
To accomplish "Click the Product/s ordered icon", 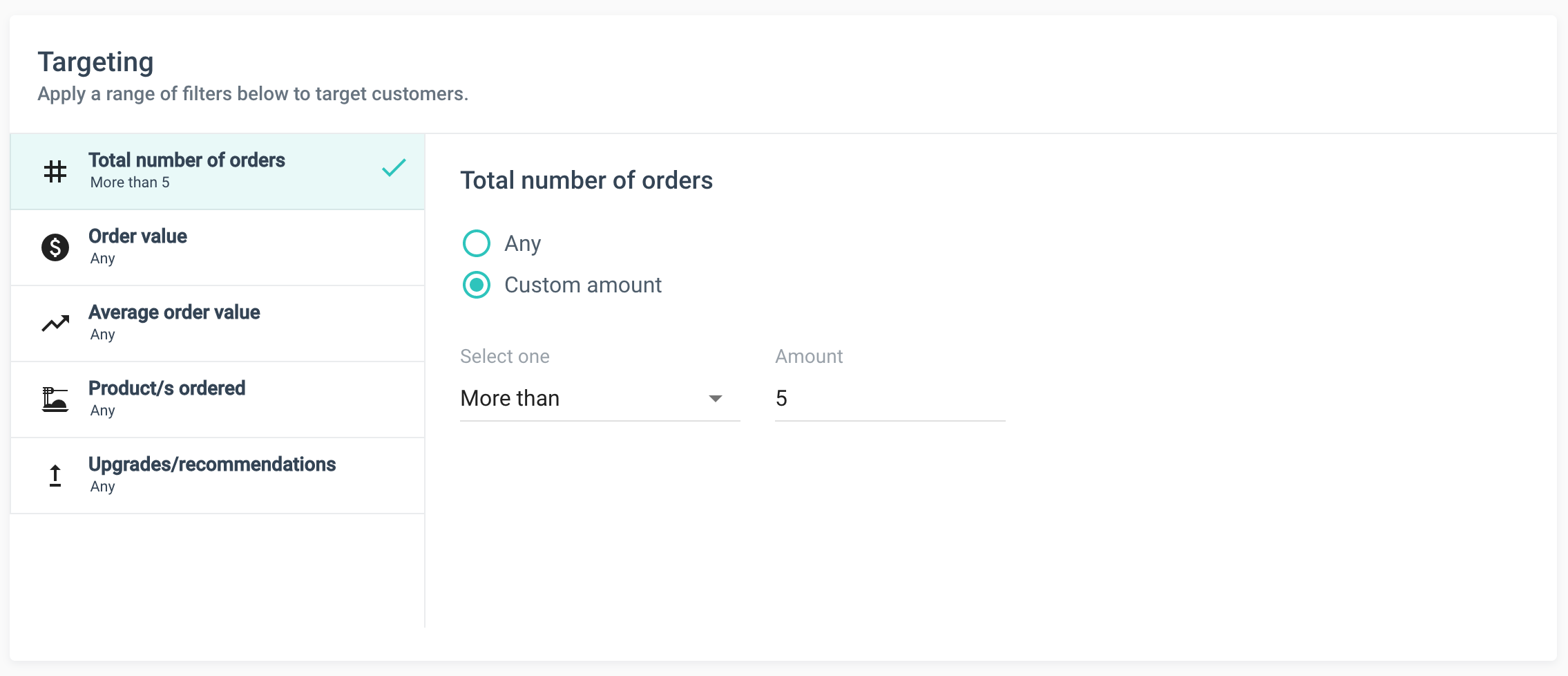I will [55, 400].
